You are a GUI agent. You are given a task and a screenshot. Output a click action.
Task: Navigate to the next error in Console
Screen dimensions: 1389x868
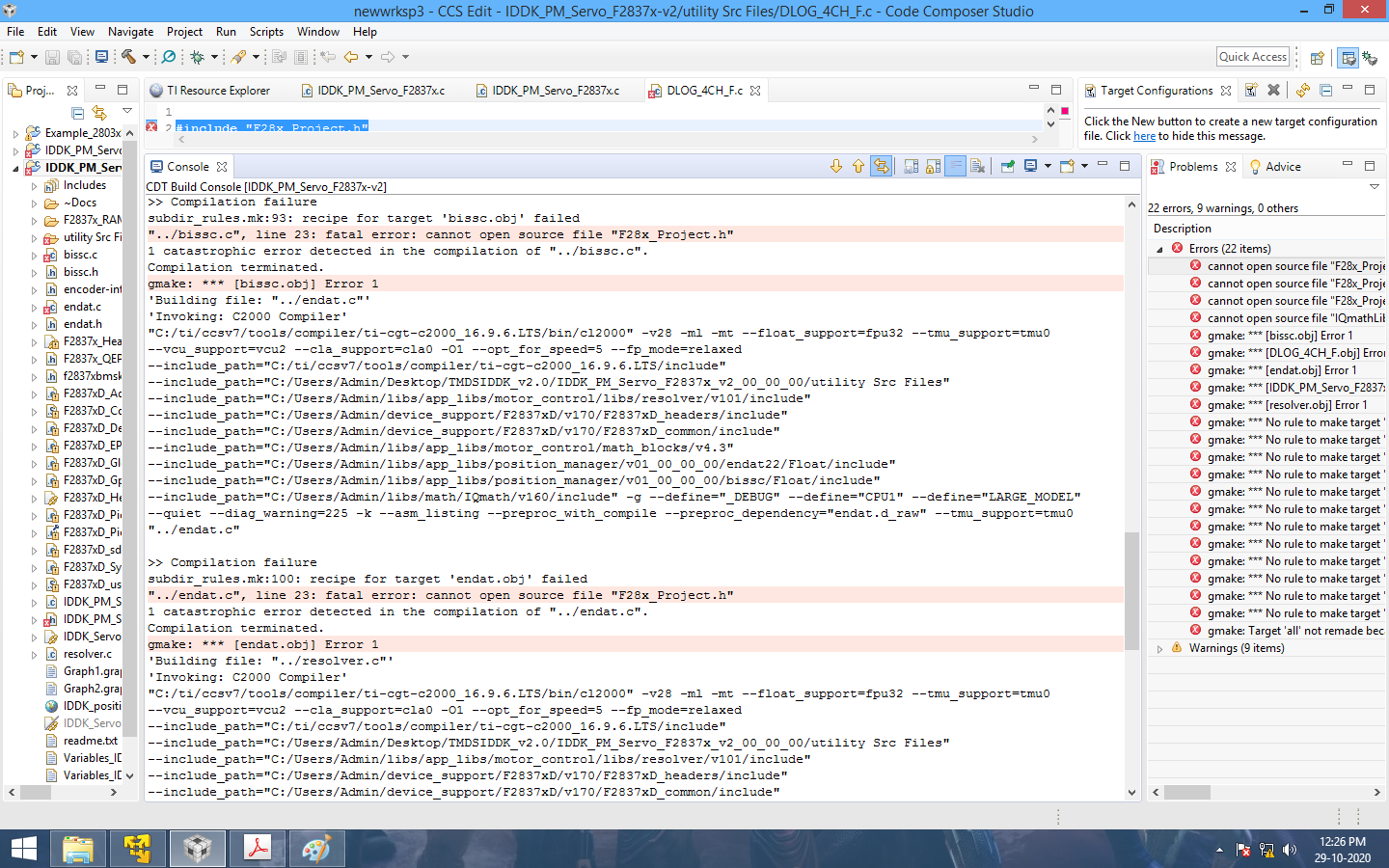point(835,165)
